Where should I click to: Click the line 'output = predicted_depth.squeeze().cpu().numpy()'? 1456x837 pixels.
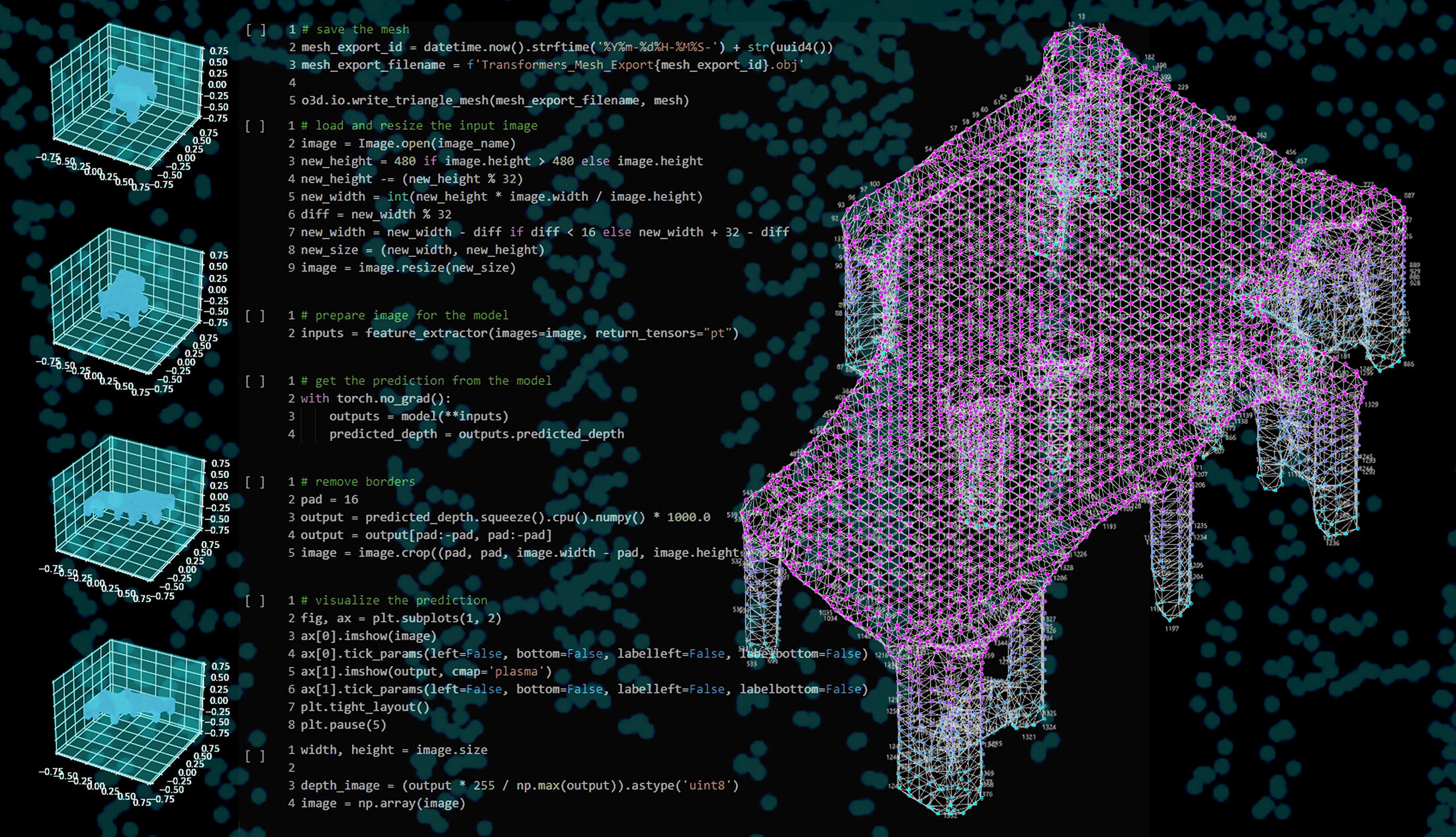(506, 517)
